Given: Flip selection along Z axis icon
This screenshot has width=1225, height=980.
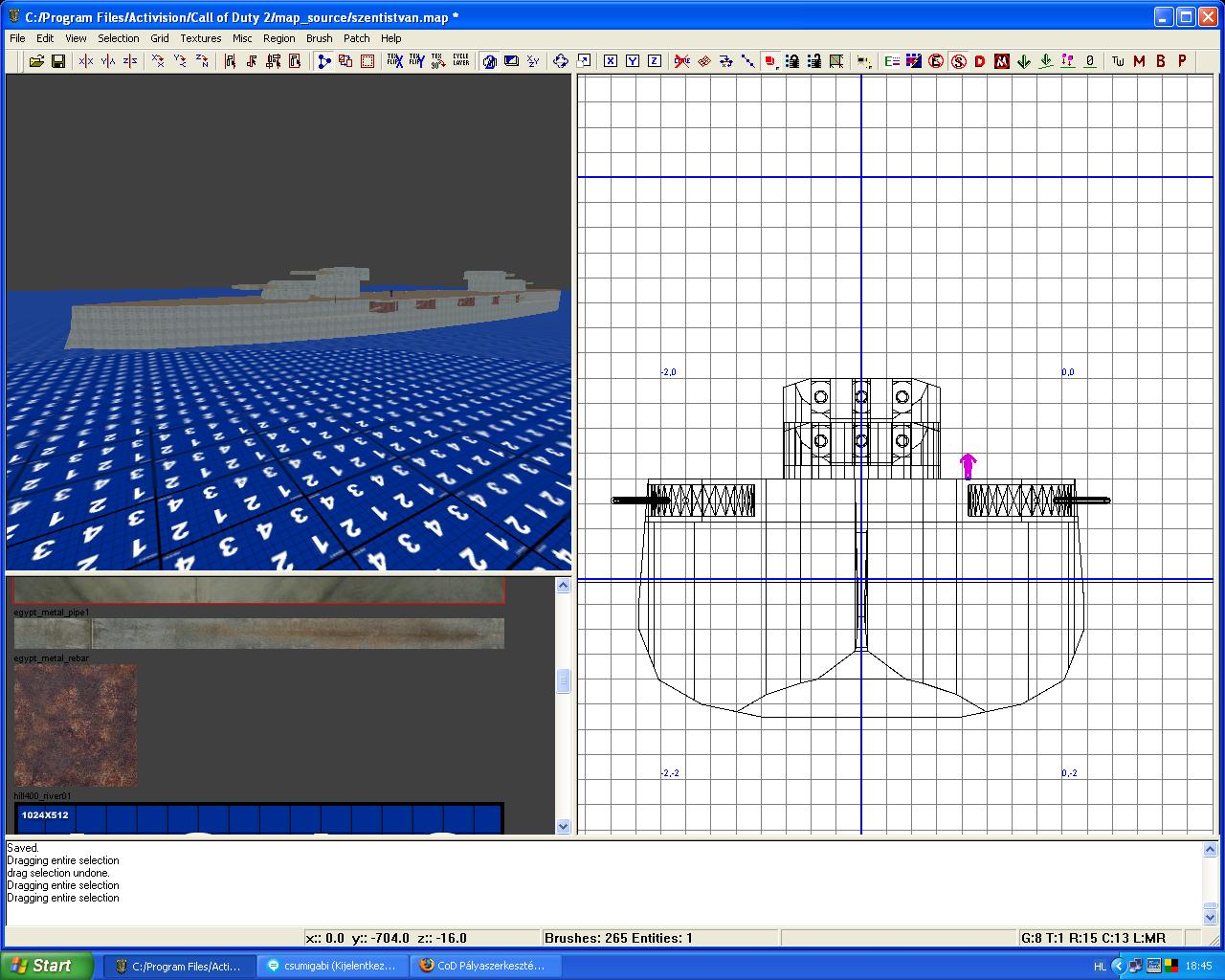Looking at the screenshot, I should tap(130, 61).
